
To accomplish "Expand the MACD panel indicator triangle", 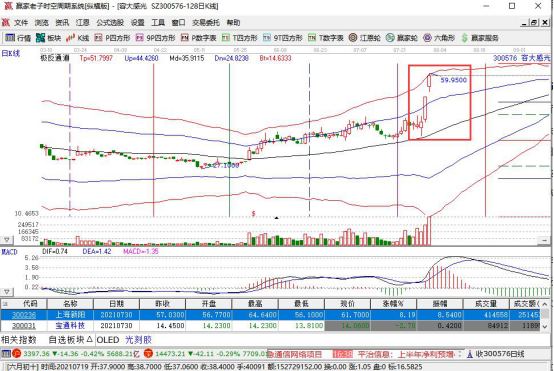I will point(7,292).
